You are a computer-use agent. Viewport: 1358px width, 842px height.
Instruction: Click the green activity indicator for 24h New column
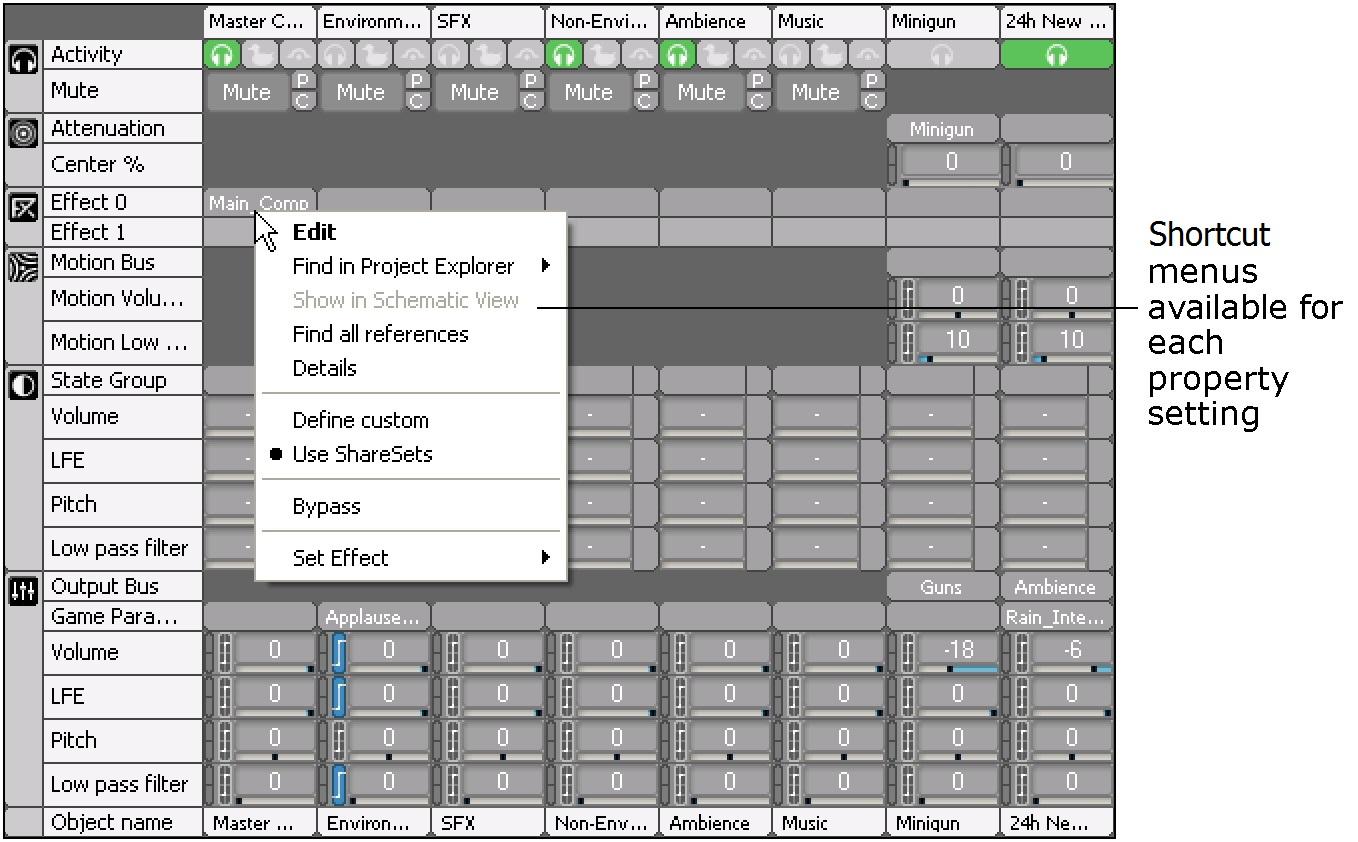[1056, 55]
